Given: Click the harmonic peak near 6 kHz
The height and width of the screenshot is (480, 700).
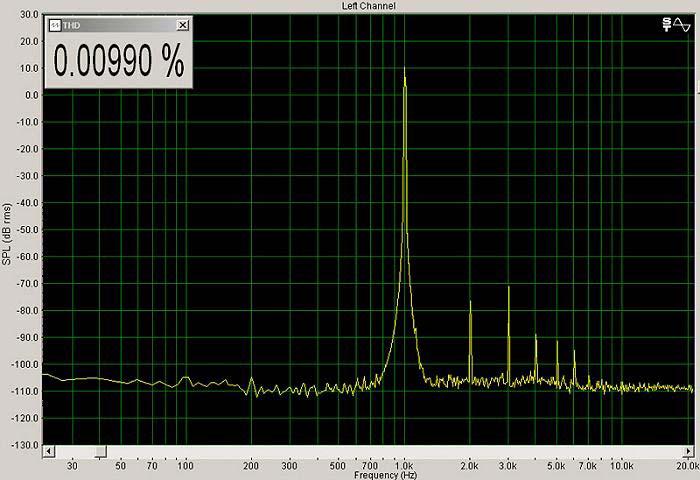Looking at the screenshot, I should coord(574,352).
